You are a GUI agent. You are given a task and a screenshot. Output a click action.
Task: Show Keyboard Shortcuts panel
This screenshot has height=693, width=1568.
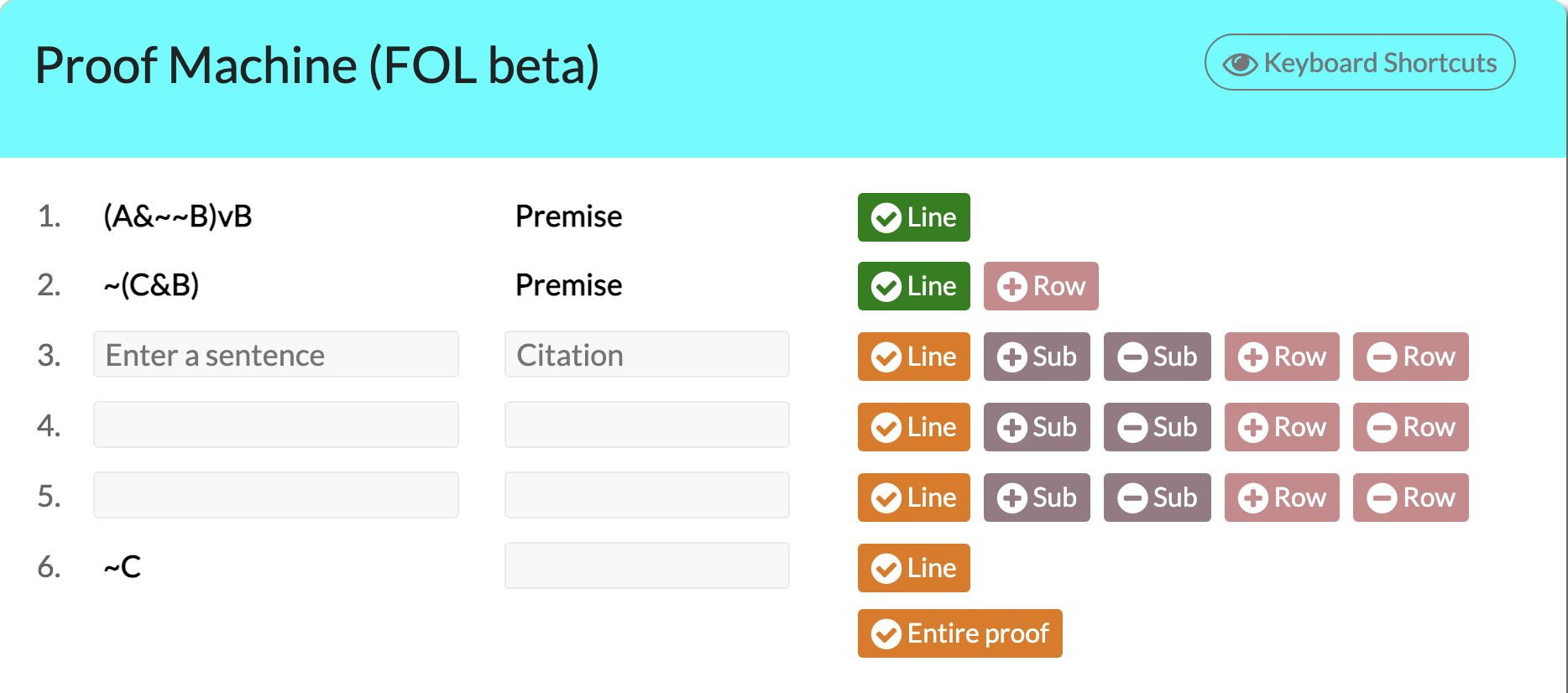point(1360,62)
